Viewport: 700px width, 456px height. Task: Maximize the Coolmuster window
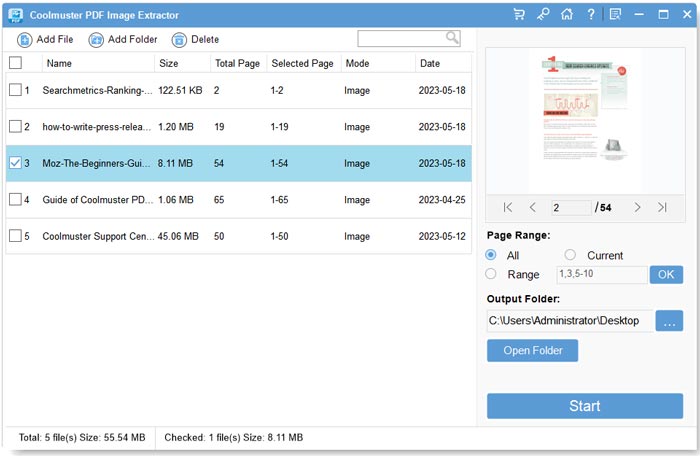click(663, 14)
